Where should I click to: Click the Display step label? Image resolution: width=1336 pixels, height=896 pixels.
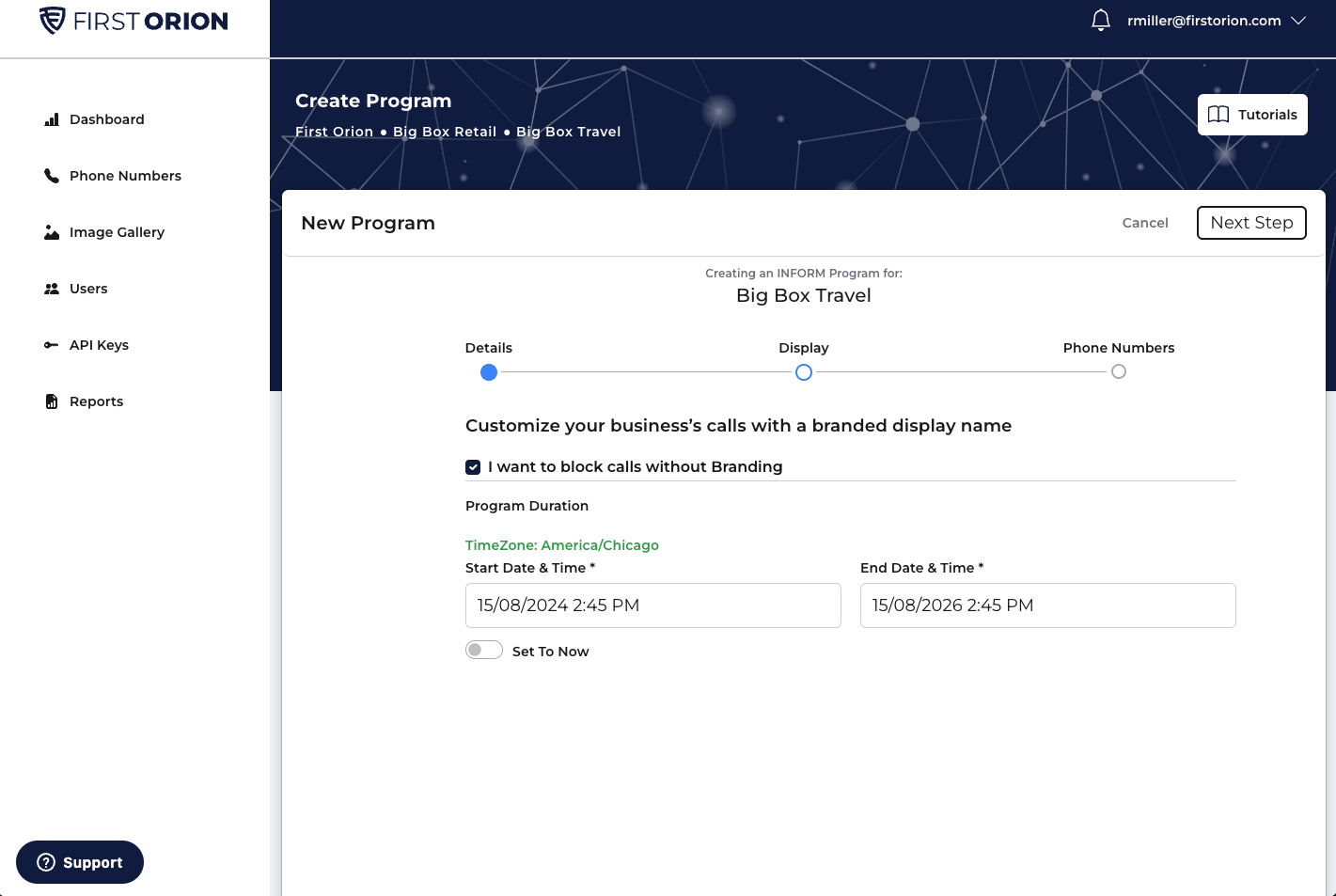click(x=804, y=348)
